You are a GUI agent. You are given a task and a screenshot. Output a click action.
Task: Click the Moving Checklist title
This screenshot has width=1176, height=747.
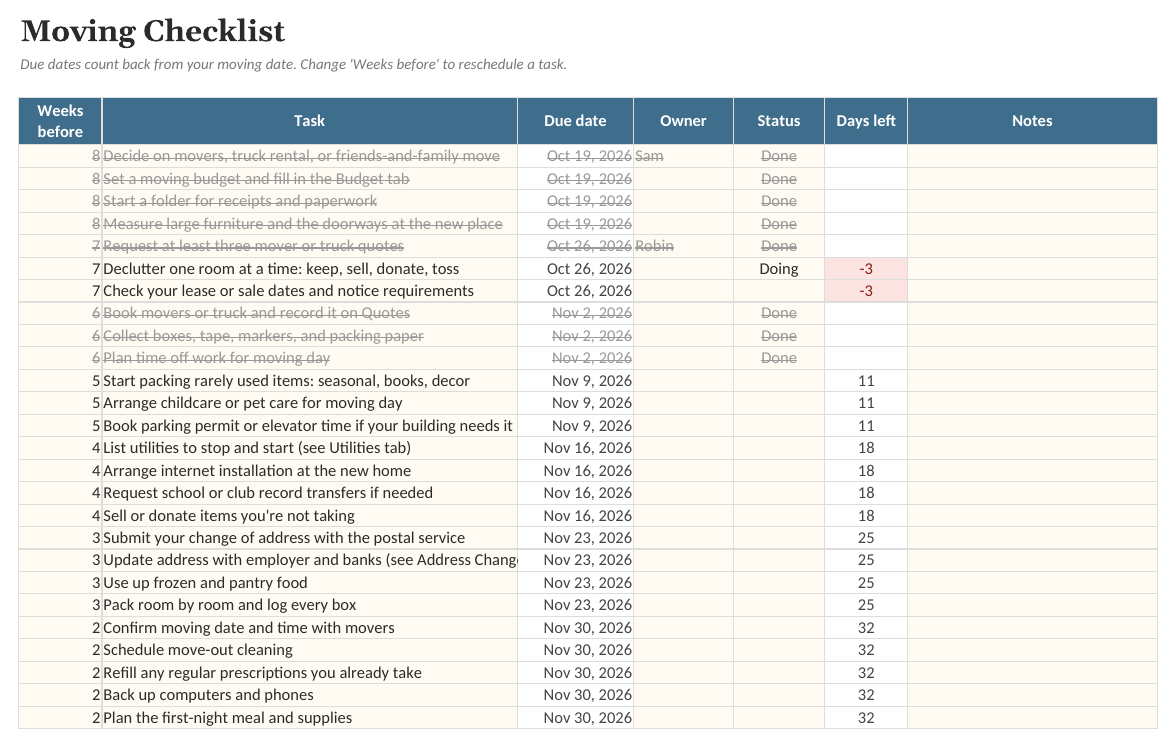pyautogui.click(x=153, y=32)
